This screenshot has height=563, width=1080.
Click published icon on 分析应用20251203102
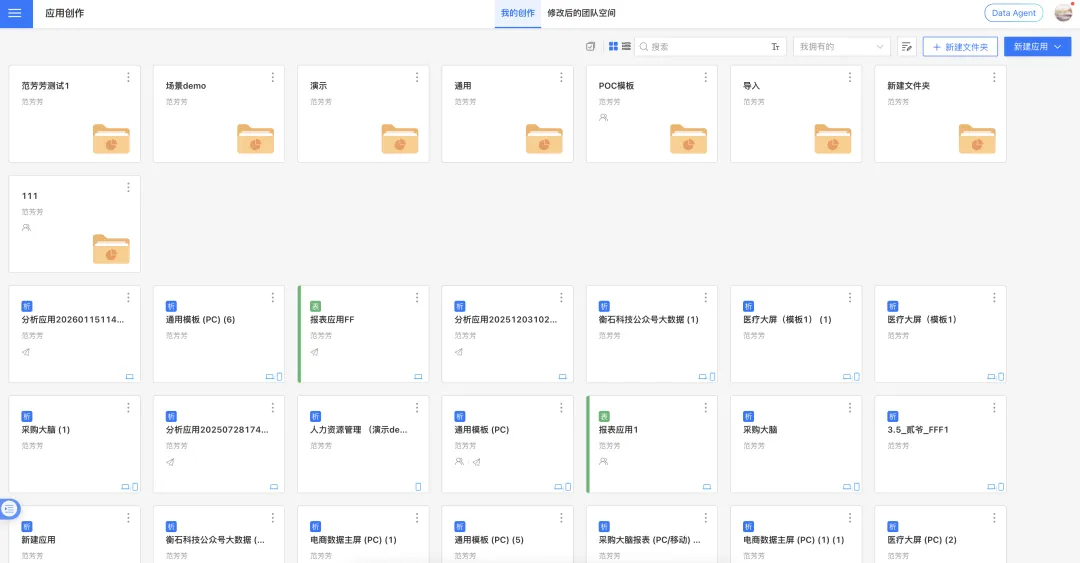[459, 352]
